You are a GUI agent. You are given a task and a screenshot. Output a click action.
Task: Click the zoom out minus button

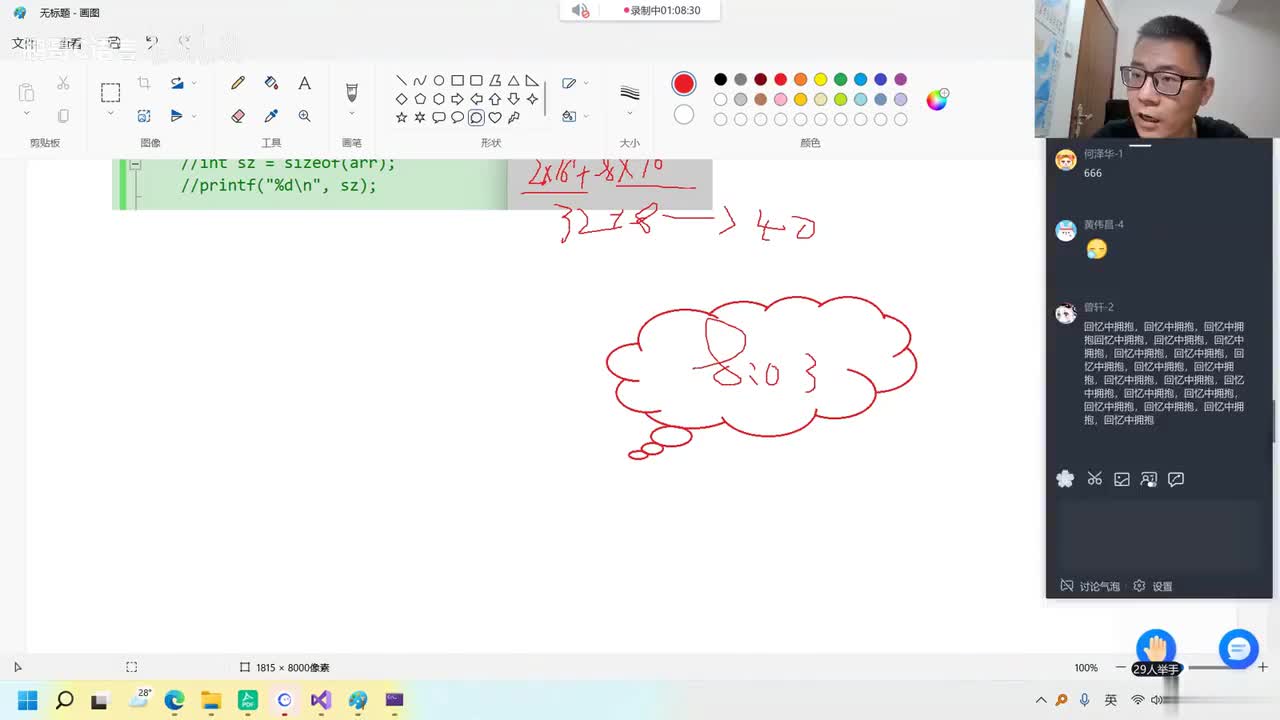point(1120,667)
